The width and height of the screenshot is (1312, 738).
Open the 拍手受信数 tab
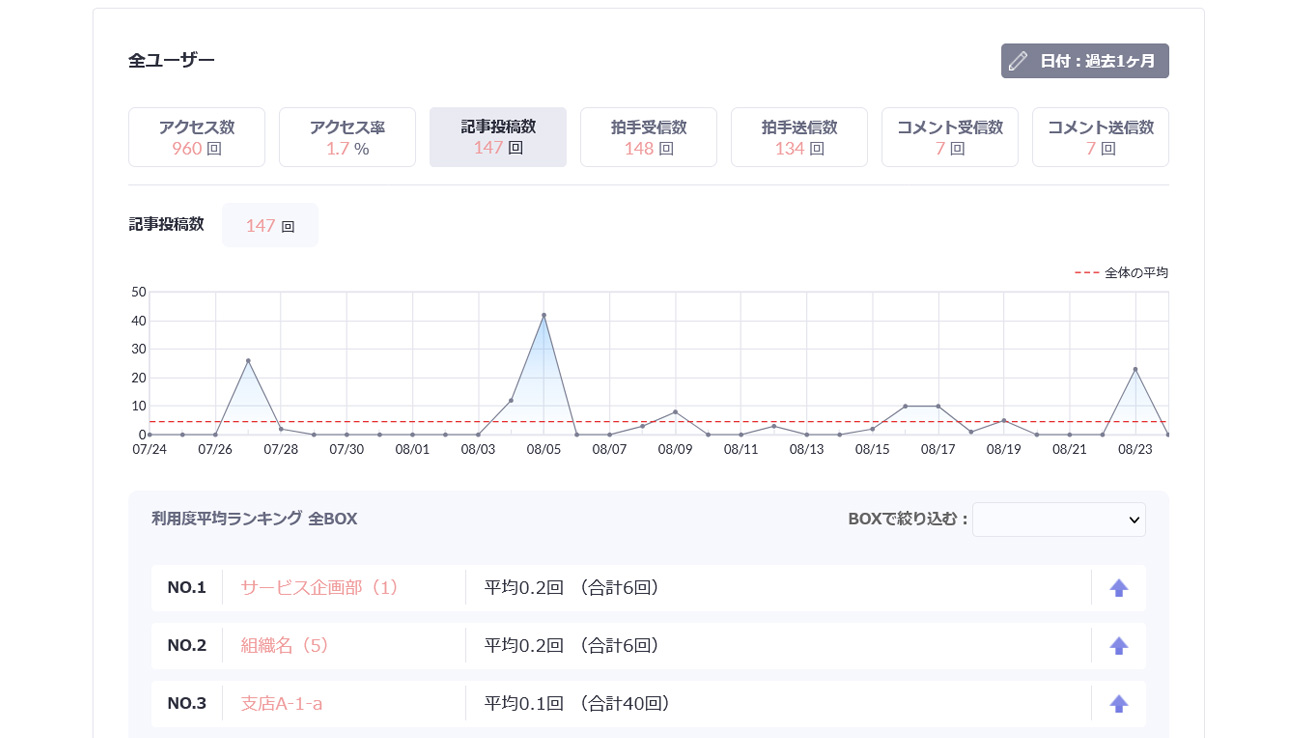coord(648,137)
